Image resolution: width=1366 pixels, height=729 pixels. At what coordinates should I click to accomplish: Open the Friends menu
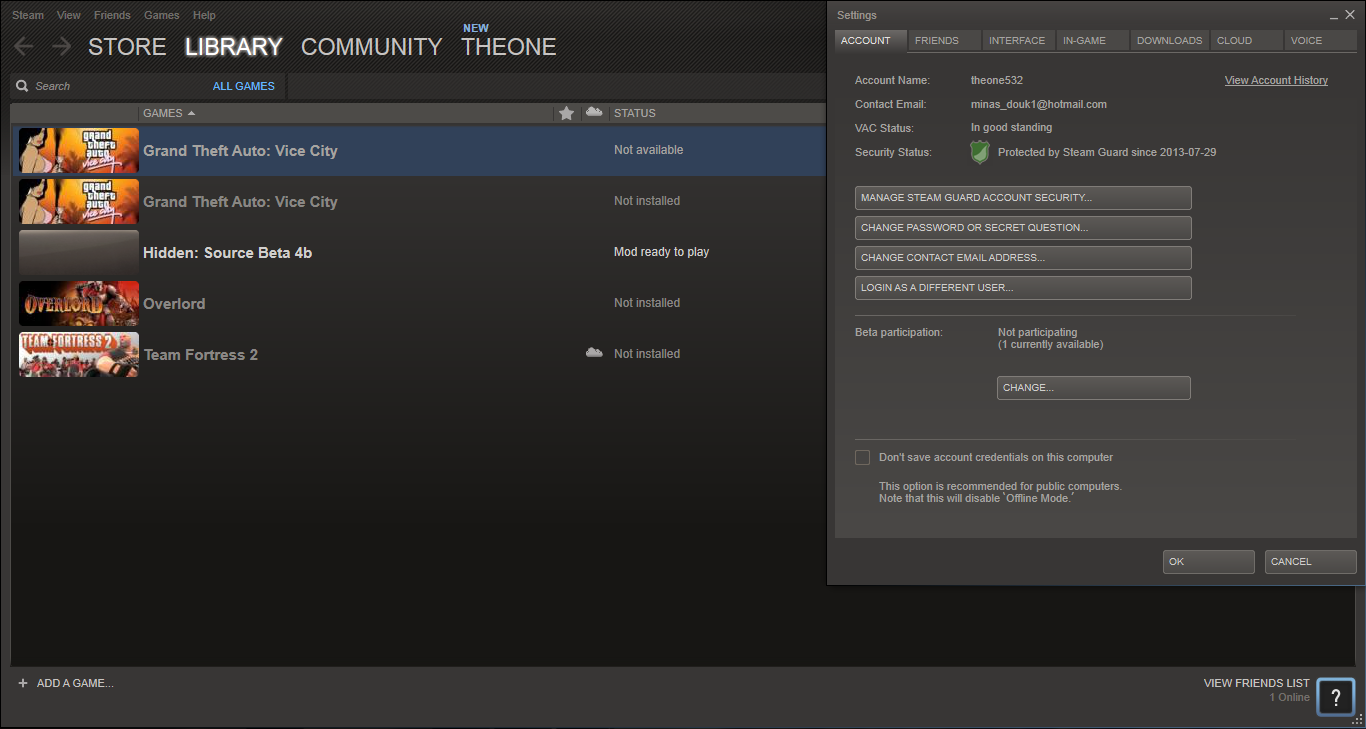112,16
